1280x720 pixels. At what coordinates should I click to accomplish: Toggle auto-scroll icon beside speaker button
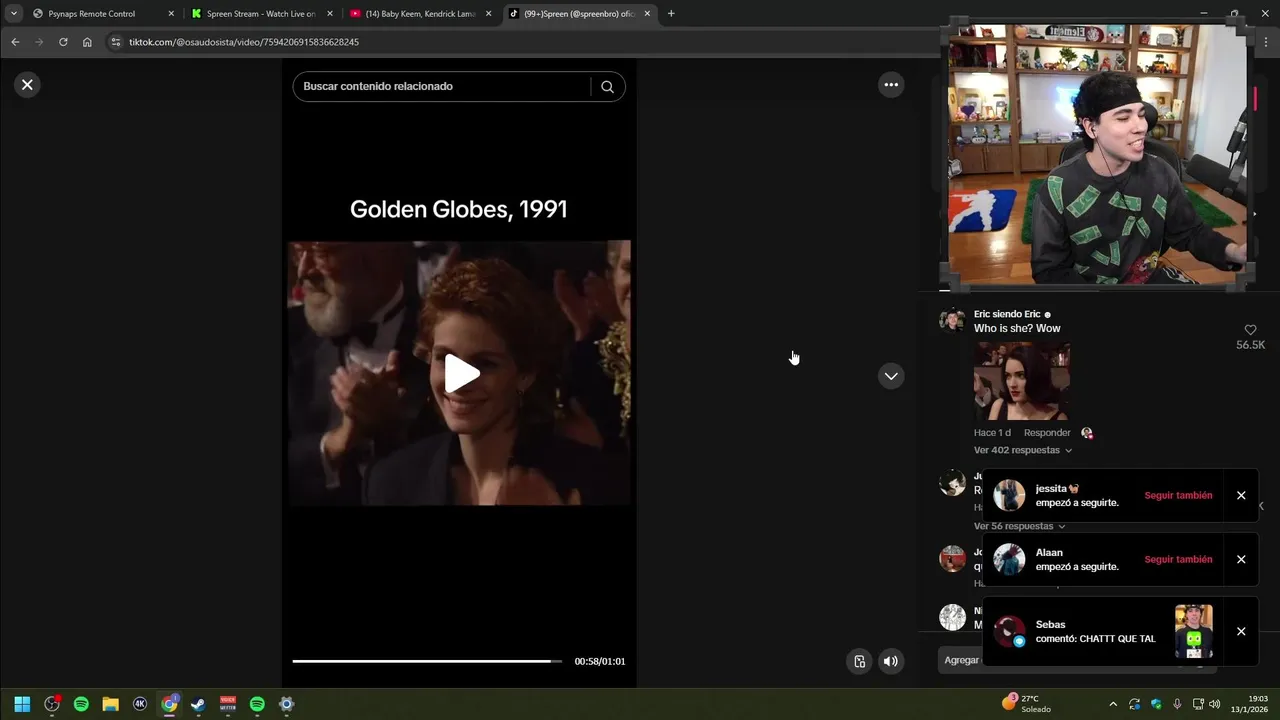(x=859, y=661)
